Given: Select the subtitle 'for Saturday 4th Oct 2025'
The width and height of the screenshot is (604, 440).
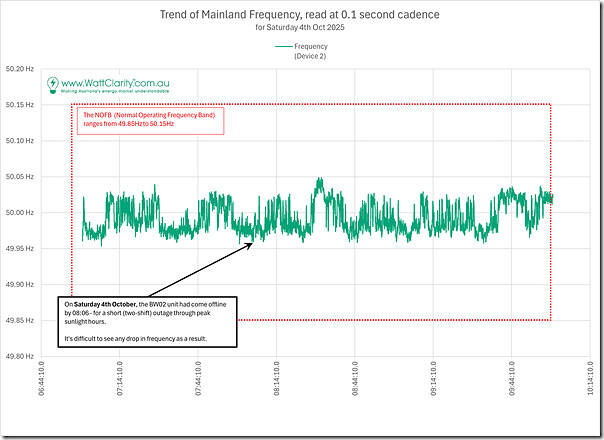Looking at the screenshot, I should tap(302, 28).
